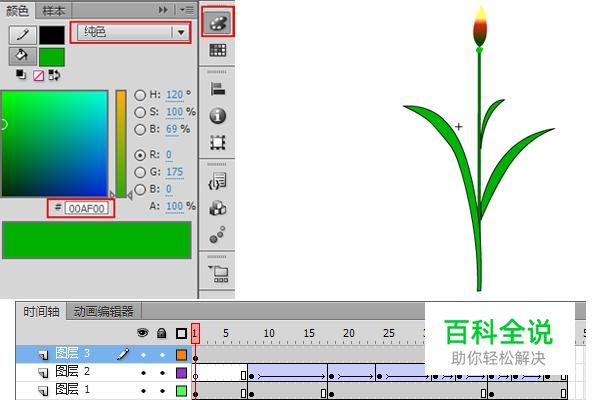Click the lock all layers icon

162,333
